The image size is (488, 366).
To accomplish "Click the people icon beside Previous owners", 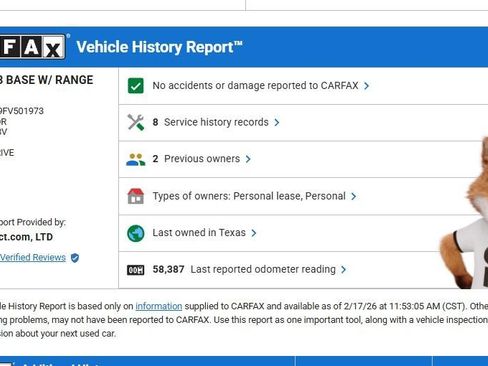I will (x=136, y=159).
